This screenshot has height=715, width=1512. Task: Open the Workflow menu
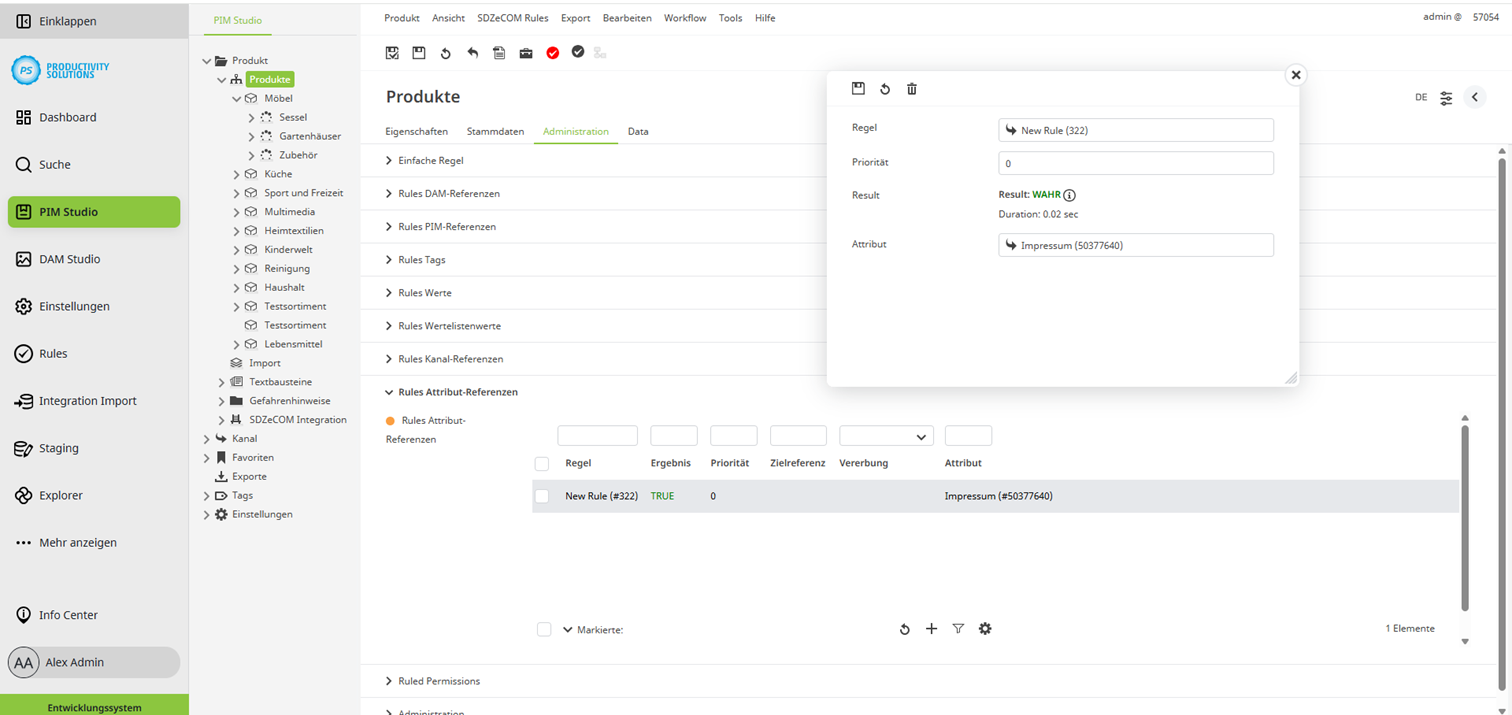684,17
